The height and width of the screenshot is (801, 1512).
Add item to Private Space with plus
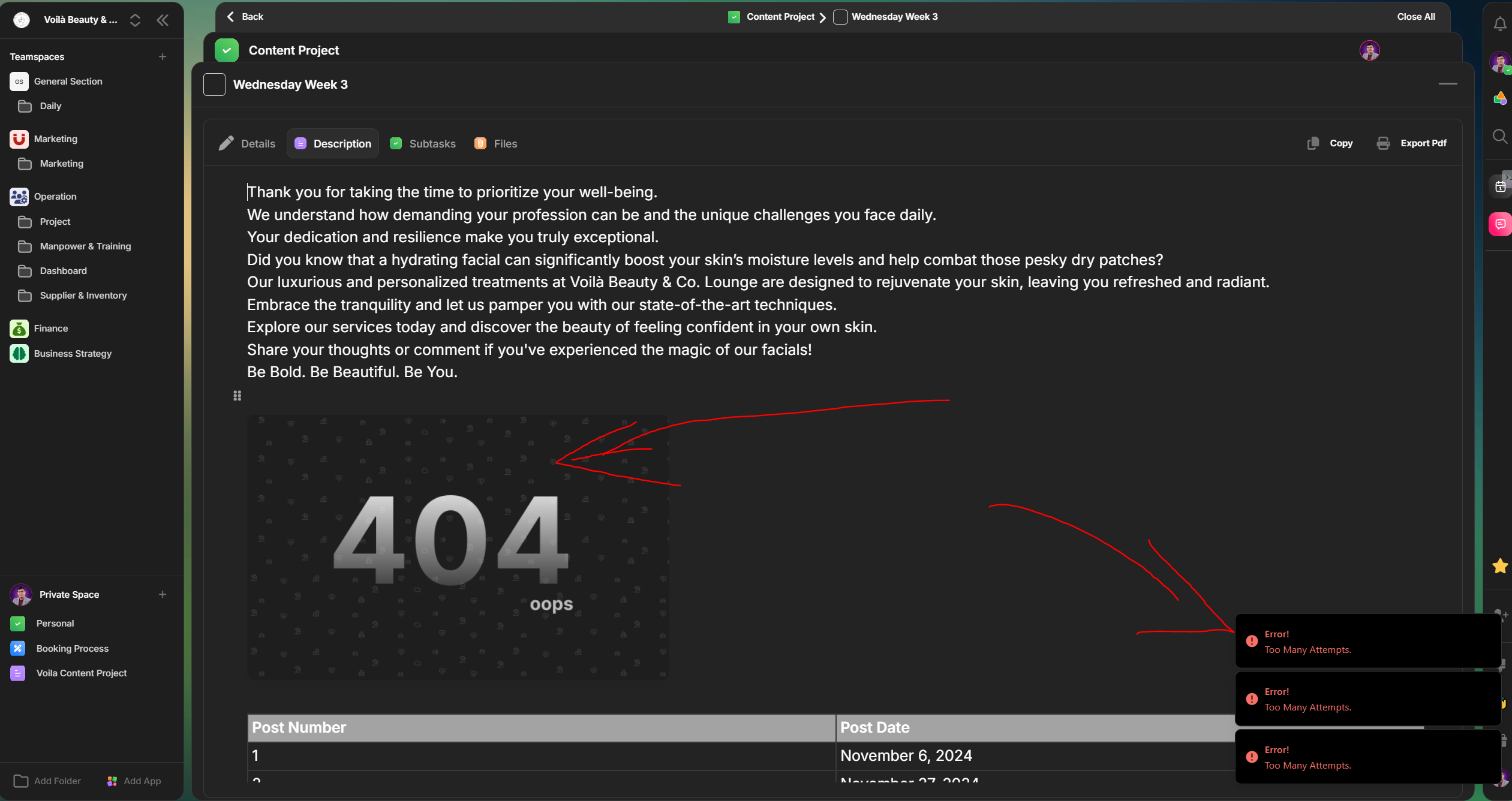coord(162,594)
